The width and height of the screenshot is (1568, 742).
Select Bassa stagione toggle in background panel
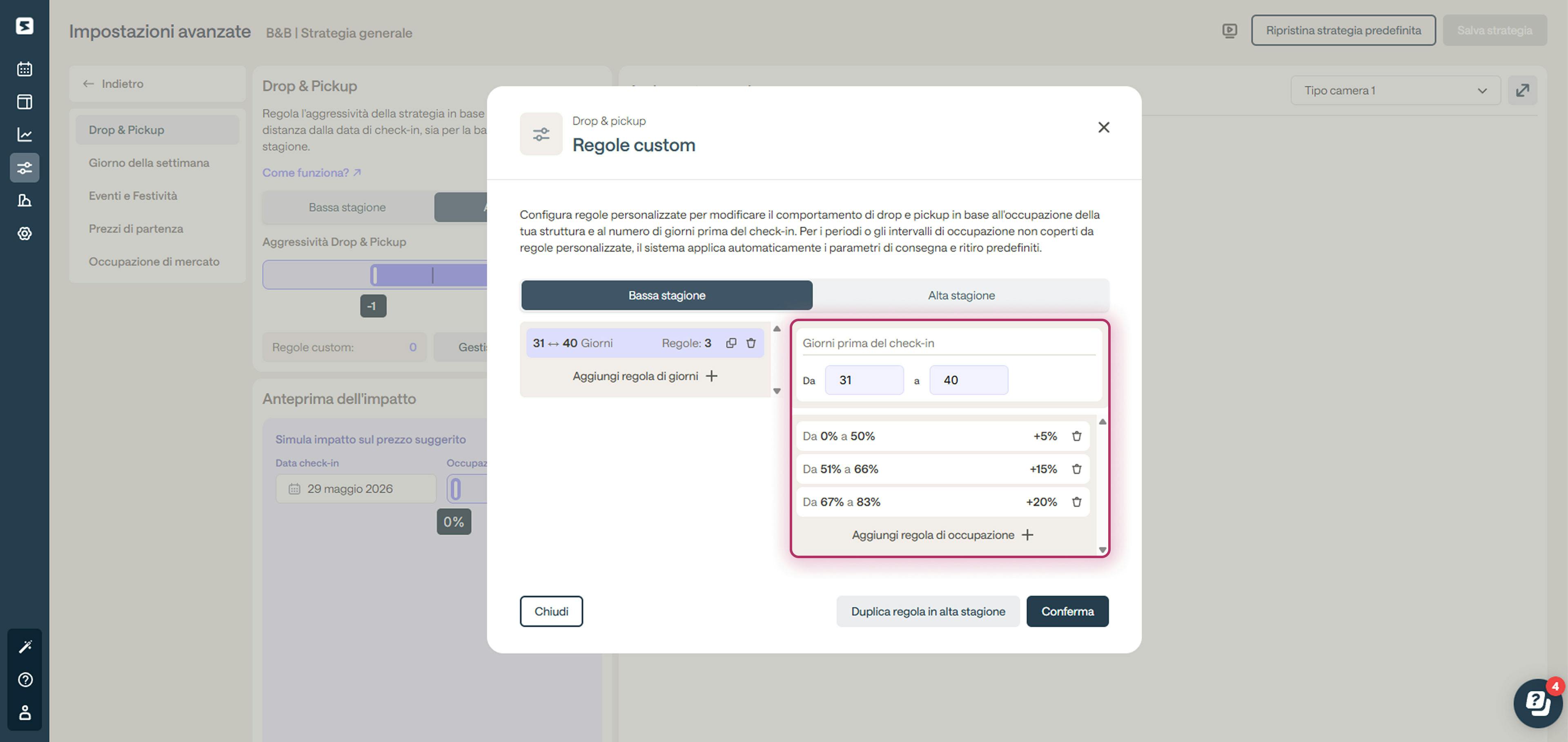pos(347,207)
